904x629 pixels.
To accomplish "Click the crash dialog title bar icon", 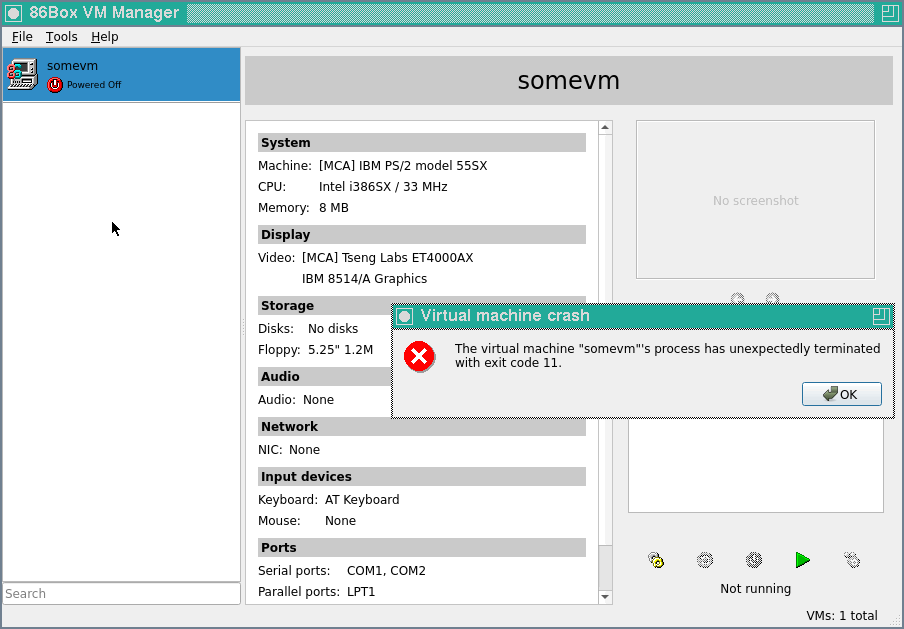I will (404, 316).
